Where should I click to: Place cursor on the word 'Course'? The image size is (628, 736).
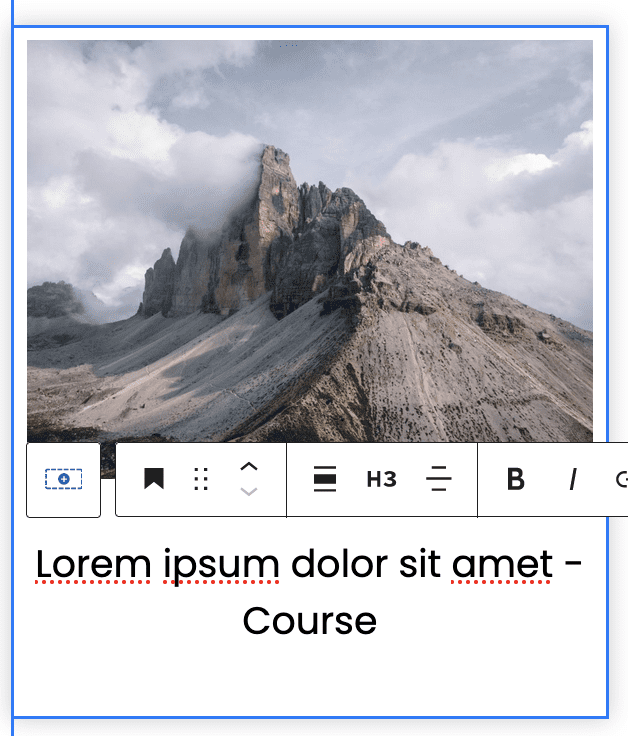pyautogui.click(x=310, y=621)
